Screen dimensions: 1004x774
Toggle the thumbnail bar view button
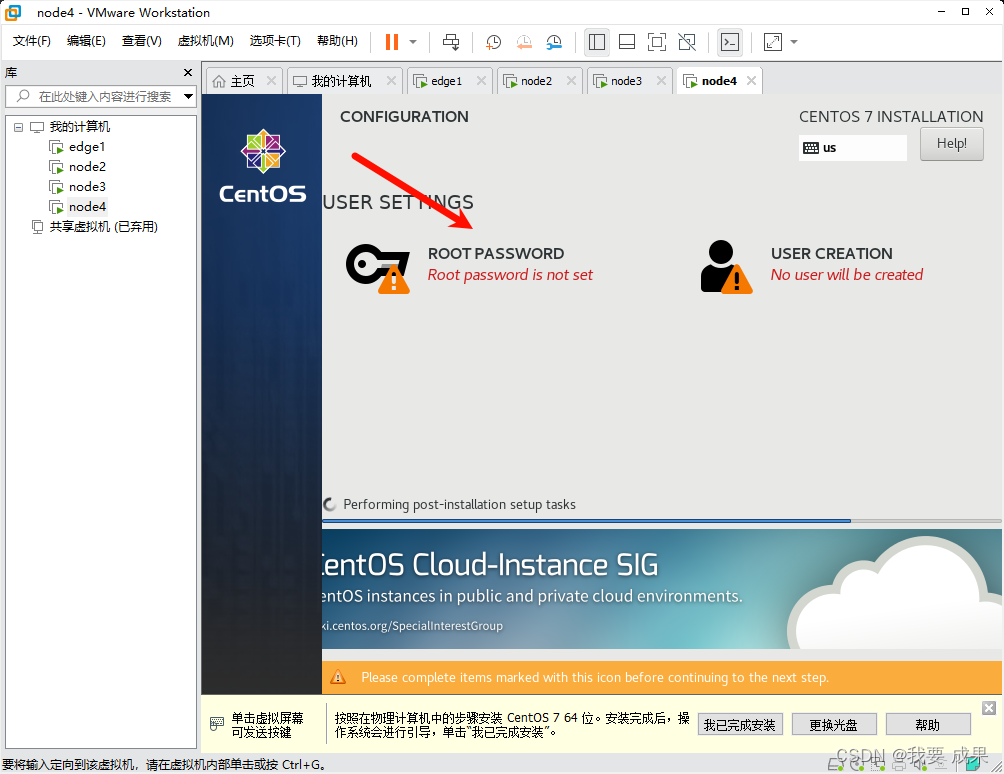627,42
